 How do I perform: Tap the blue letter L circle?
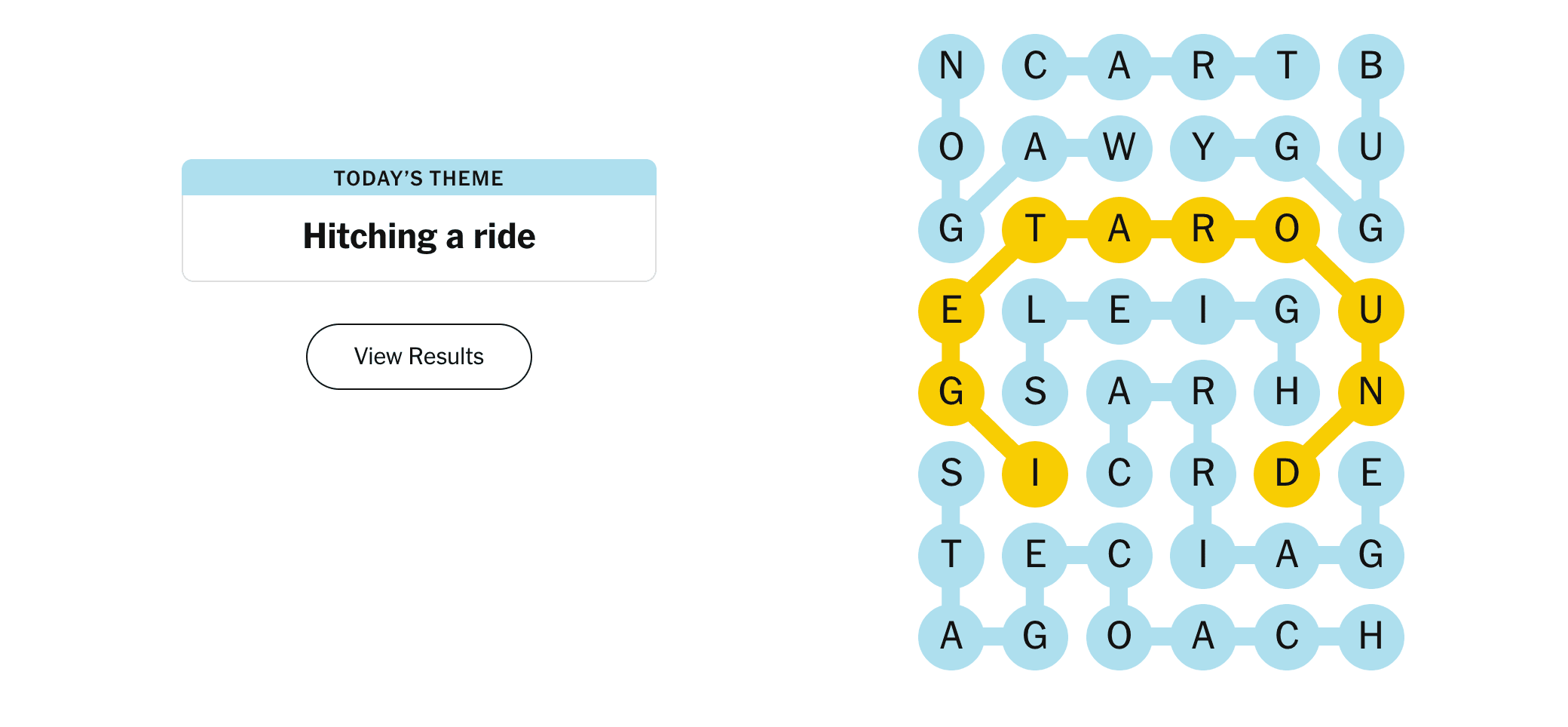(x=1035, y=311)
